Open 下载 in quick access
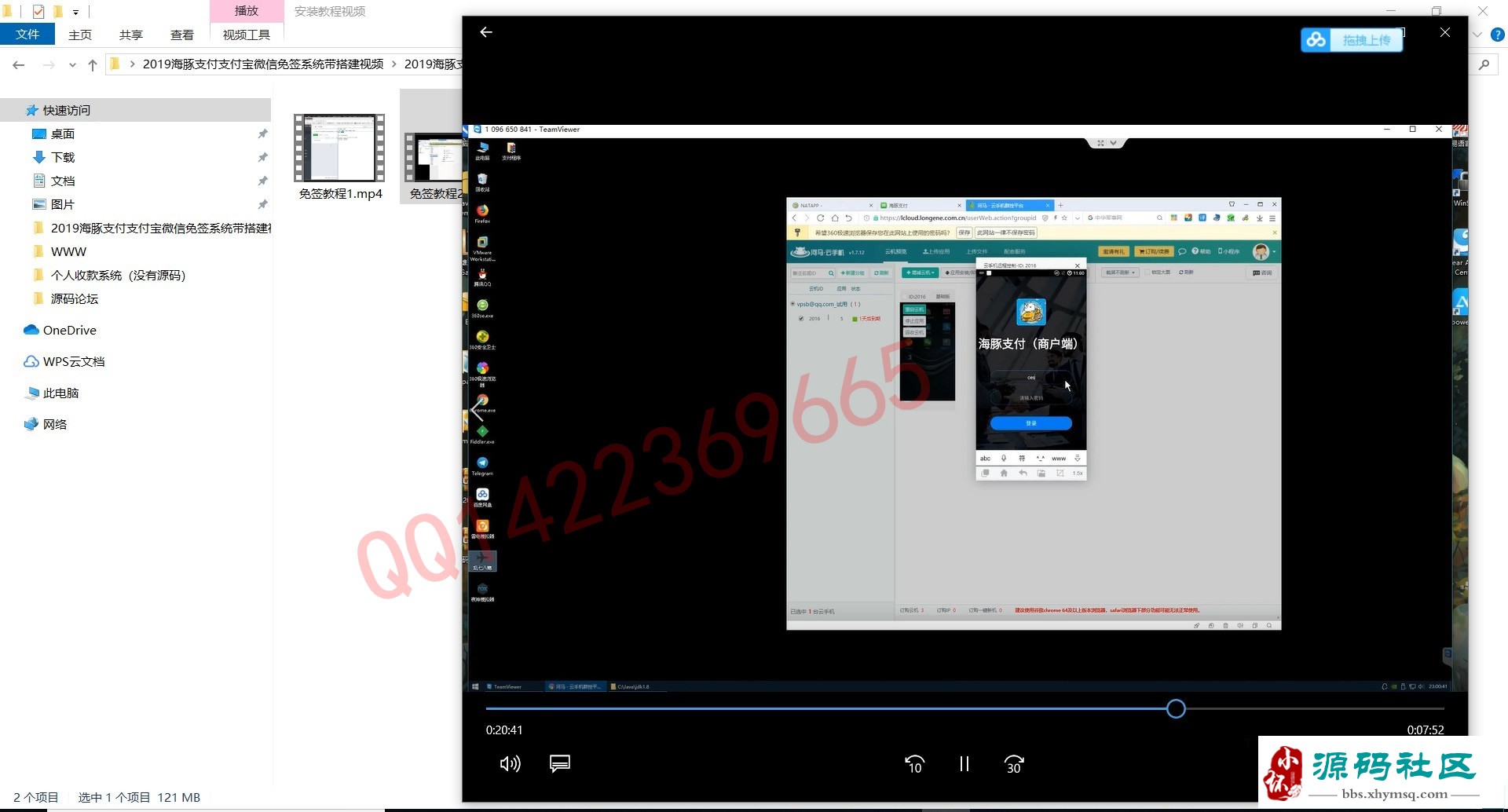This screenshot has width=1508, height=812. pyautogui.click(x=63, y=157)
